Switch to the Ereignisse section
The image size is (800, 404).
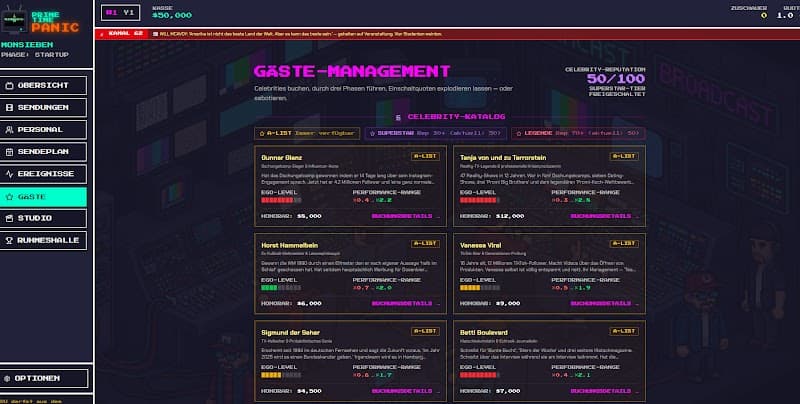(43, 174)
